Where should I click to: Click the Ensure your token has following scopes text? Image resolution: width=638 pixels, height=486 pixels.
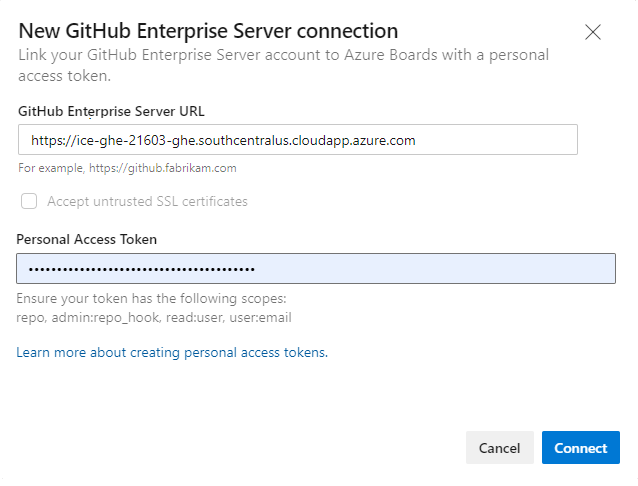coord(151,298)
